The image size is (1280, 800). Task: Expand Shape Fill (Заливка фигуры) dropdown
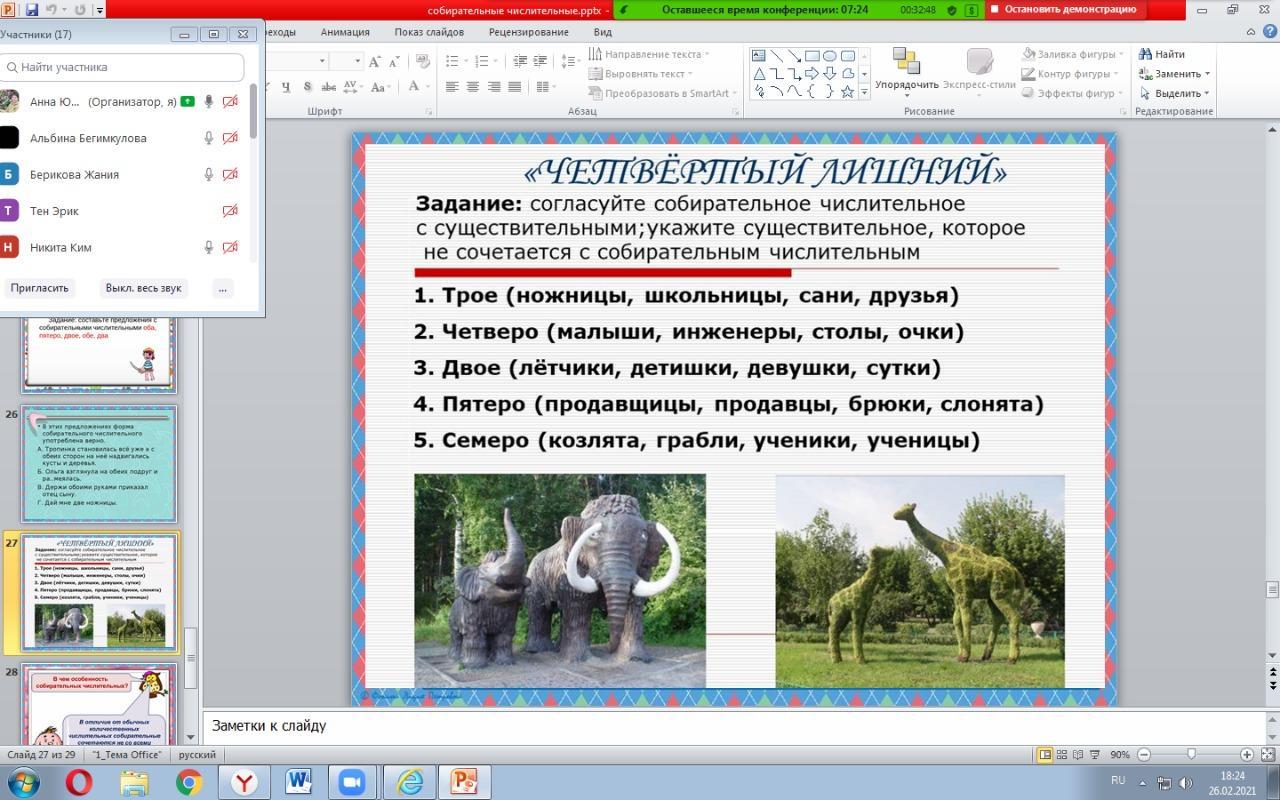(x=1121, y=54)
